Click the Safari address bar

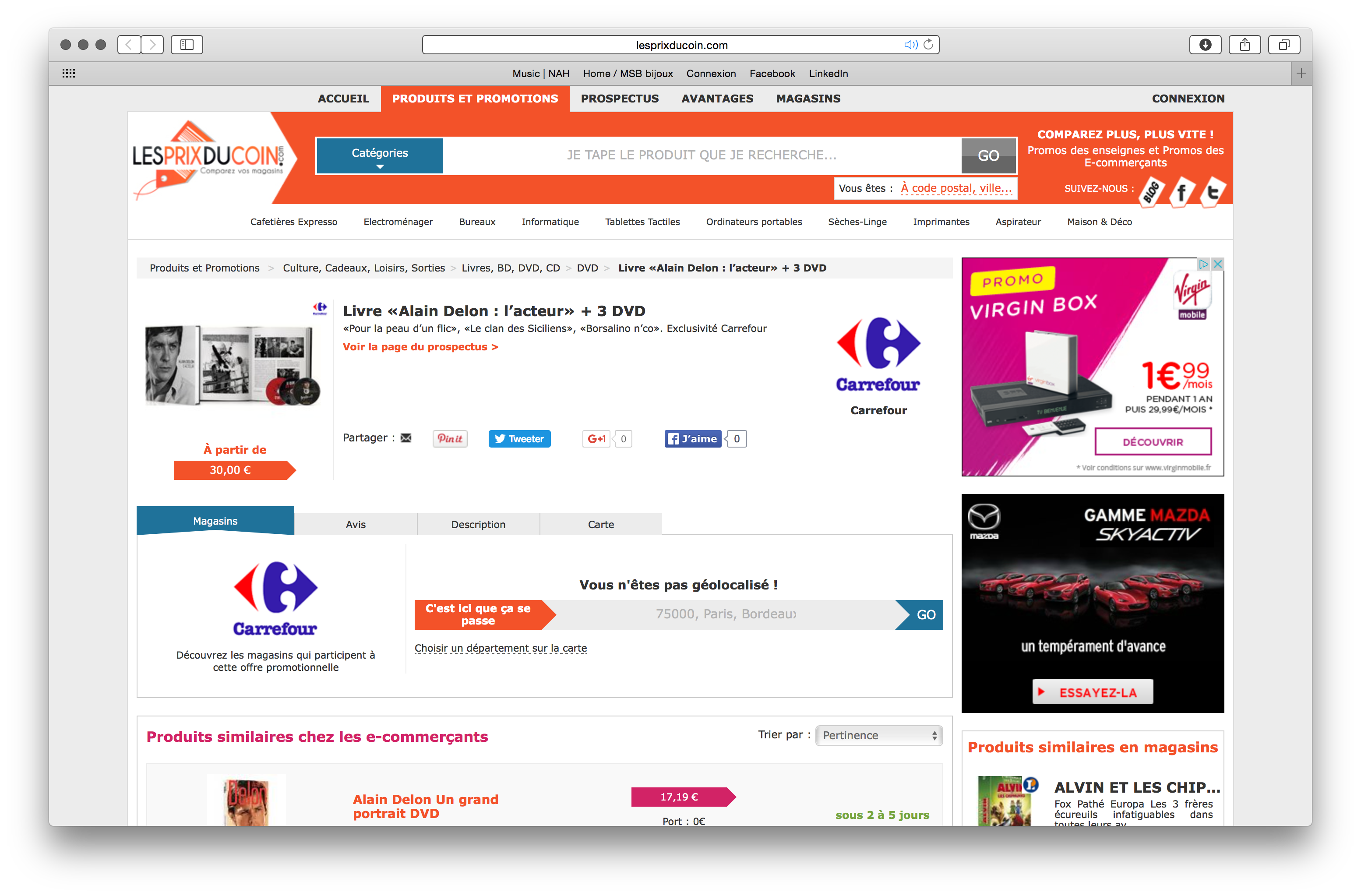tap(680, 45)
